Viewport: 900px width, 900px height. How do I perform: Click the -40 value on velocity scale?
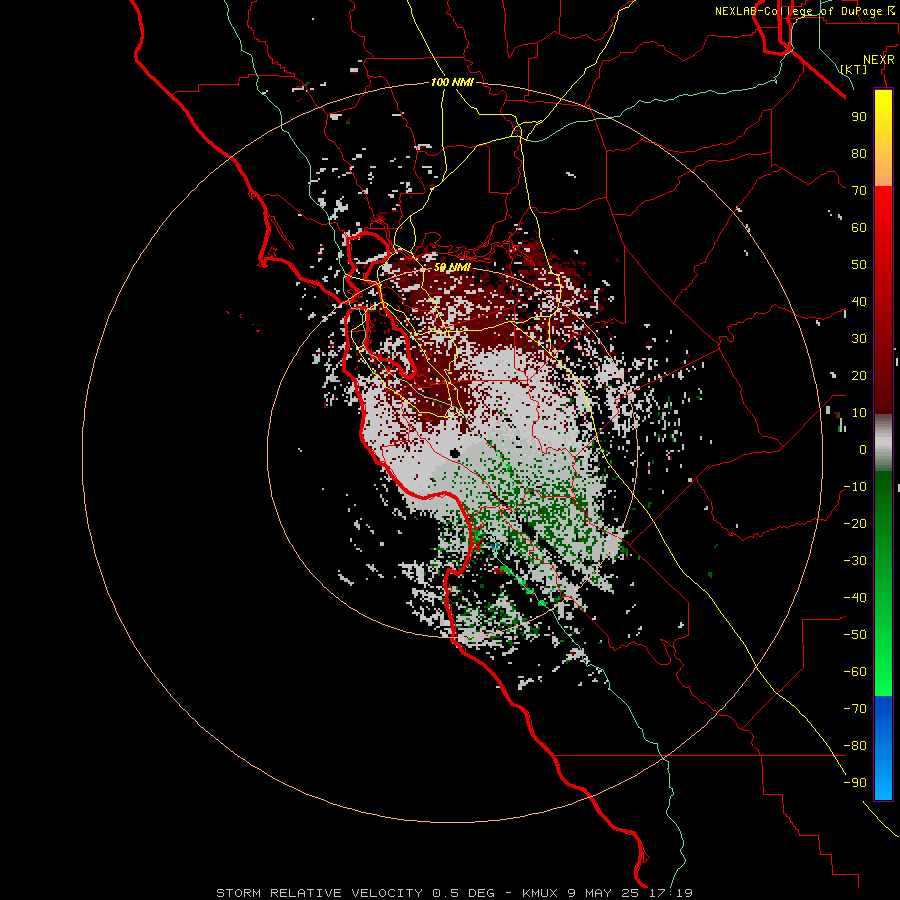click(x=855, y=598)
